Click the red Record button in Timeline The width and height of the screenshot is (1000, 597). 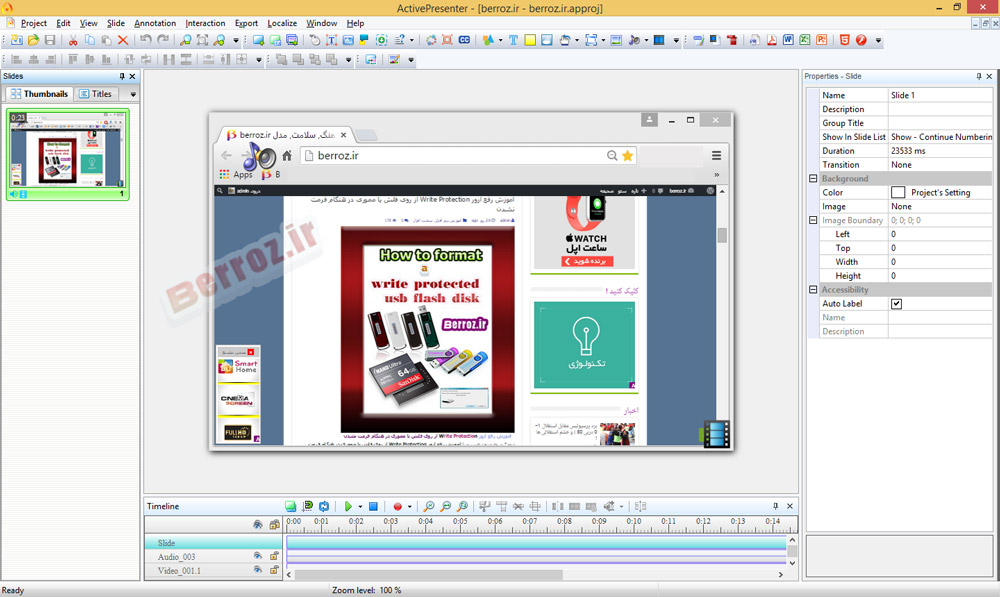(397, 506)
